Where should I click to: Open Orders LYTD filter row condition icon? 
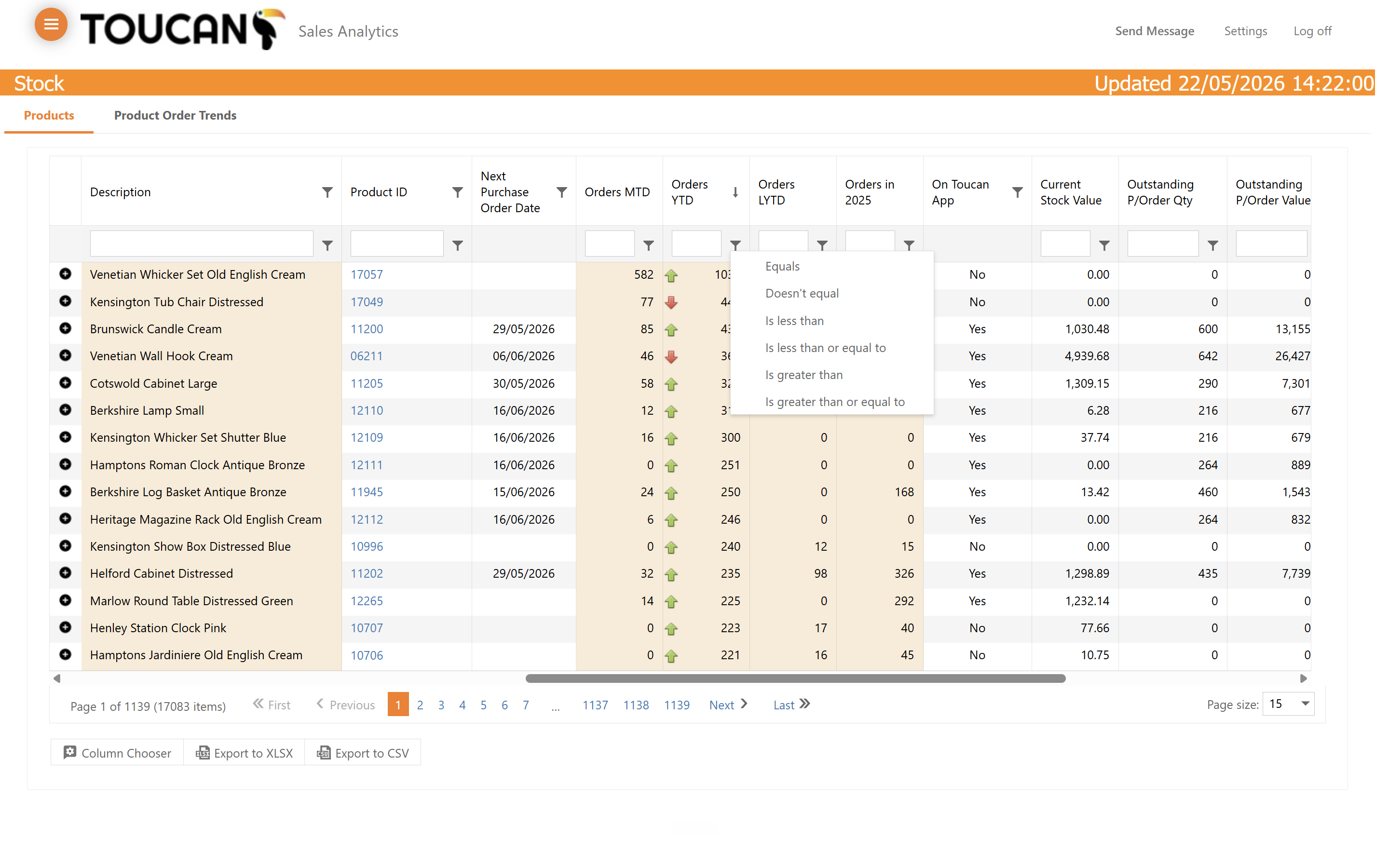(x=822, y=245)
